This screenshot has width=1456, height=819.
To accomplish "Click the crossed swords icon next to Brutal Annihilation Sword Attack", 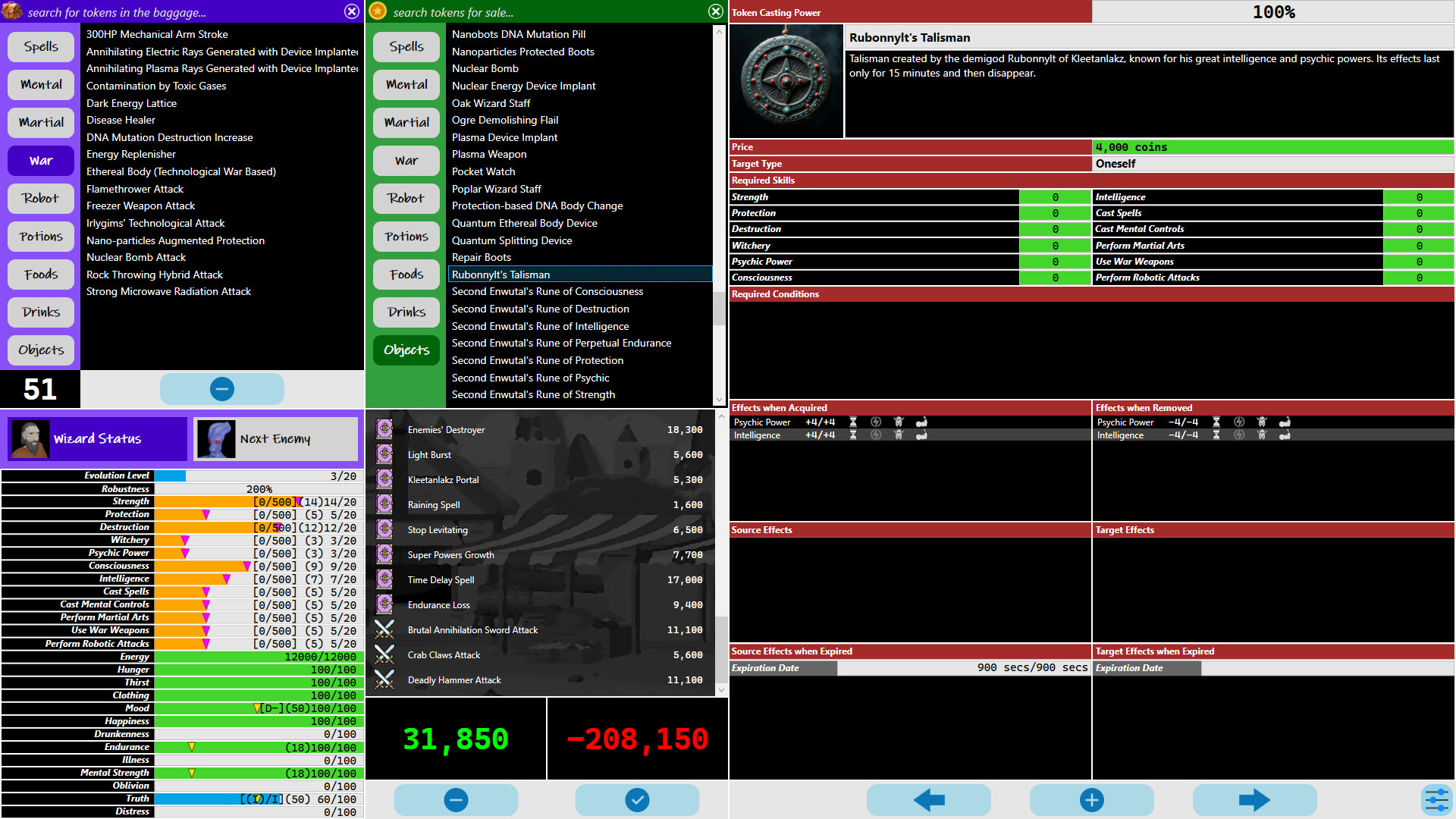I will (384, 629).
